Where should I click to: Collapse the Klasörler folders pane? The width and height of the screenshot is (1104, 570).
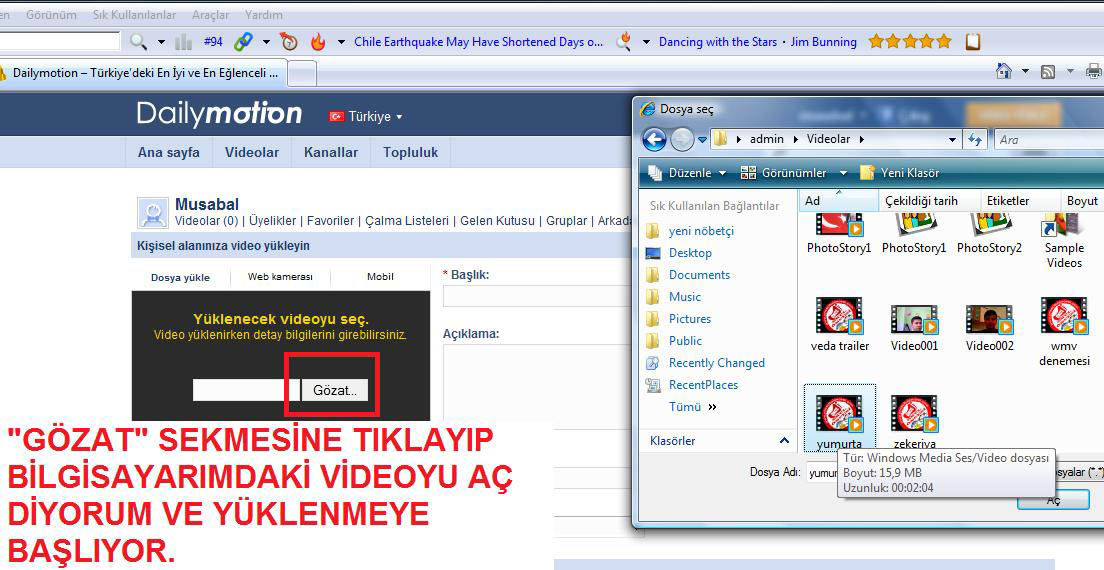pos(784,441)
